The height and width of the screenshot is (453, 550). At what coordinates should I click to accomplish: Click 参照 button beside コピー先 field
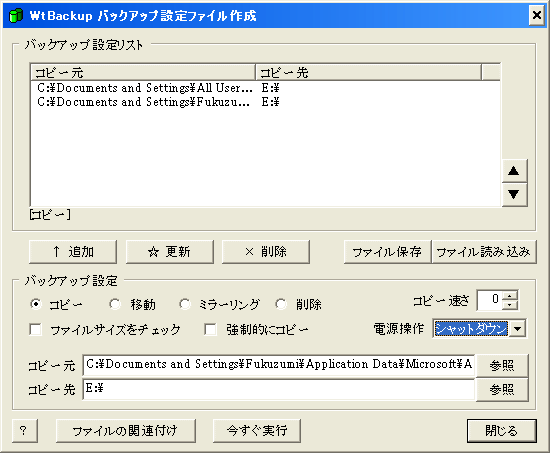tap(502, 389)
